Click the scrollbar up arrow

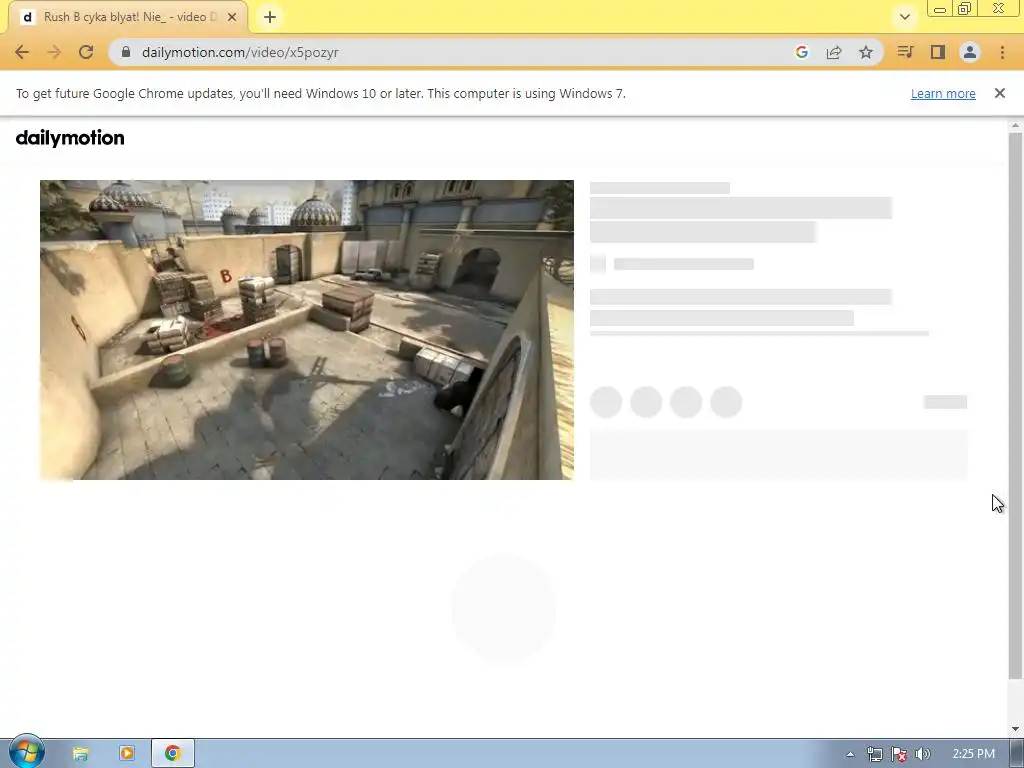point(1015,125)
